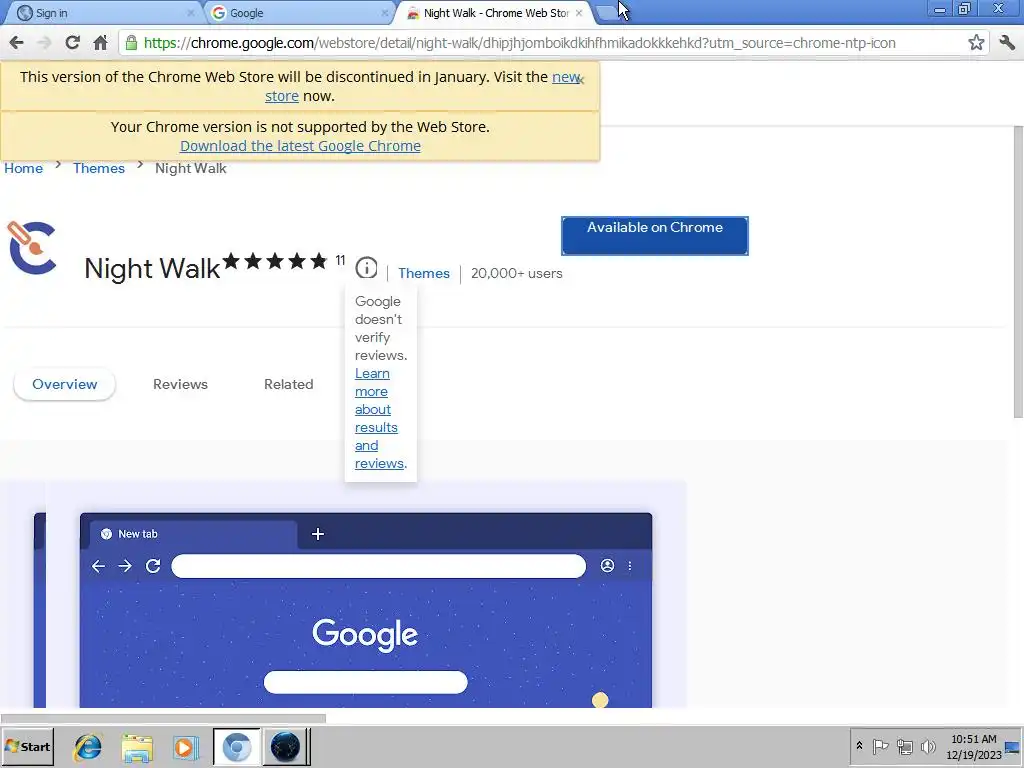Click the vertical page scrollbar
This screenshot has height=768, width=1024.
(x=1017, y=272)
